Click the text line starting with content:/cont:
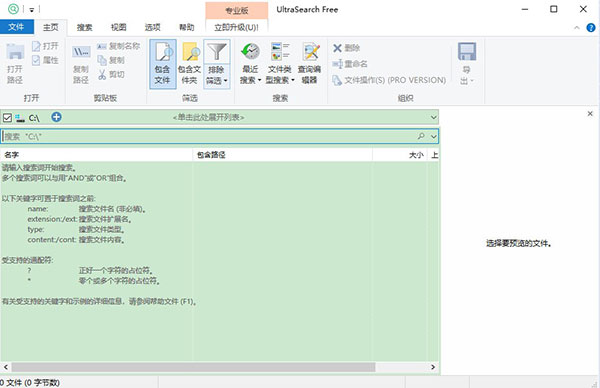 tap(76, 240)
